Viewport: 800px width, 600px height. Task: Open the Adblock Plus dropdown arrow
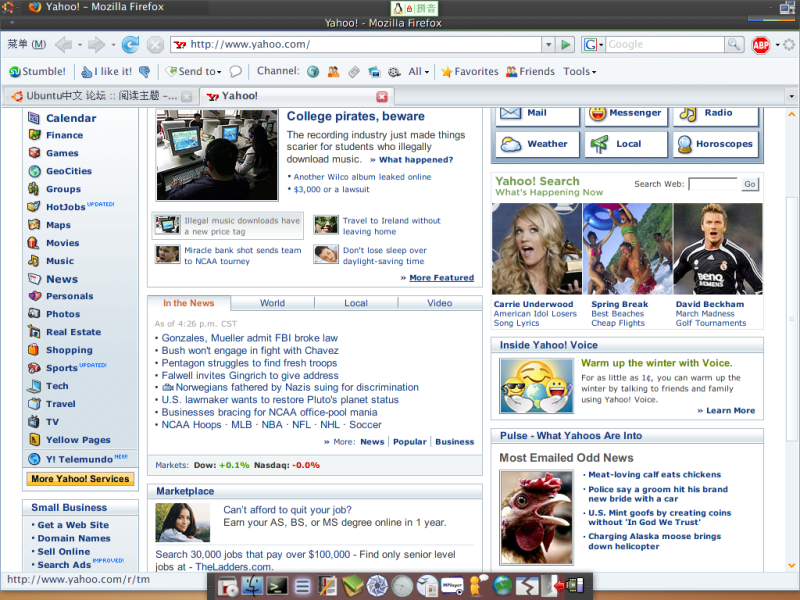click(x=778, y=45)
